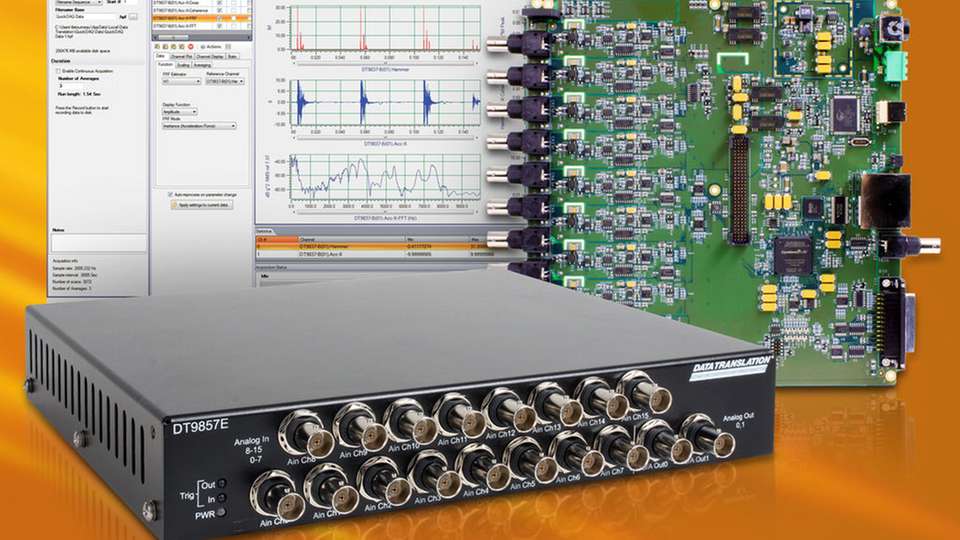Viewport: 960px width, 540px height.
Task: Open the FRF Mode dropdown
Action: coord(199,126)
